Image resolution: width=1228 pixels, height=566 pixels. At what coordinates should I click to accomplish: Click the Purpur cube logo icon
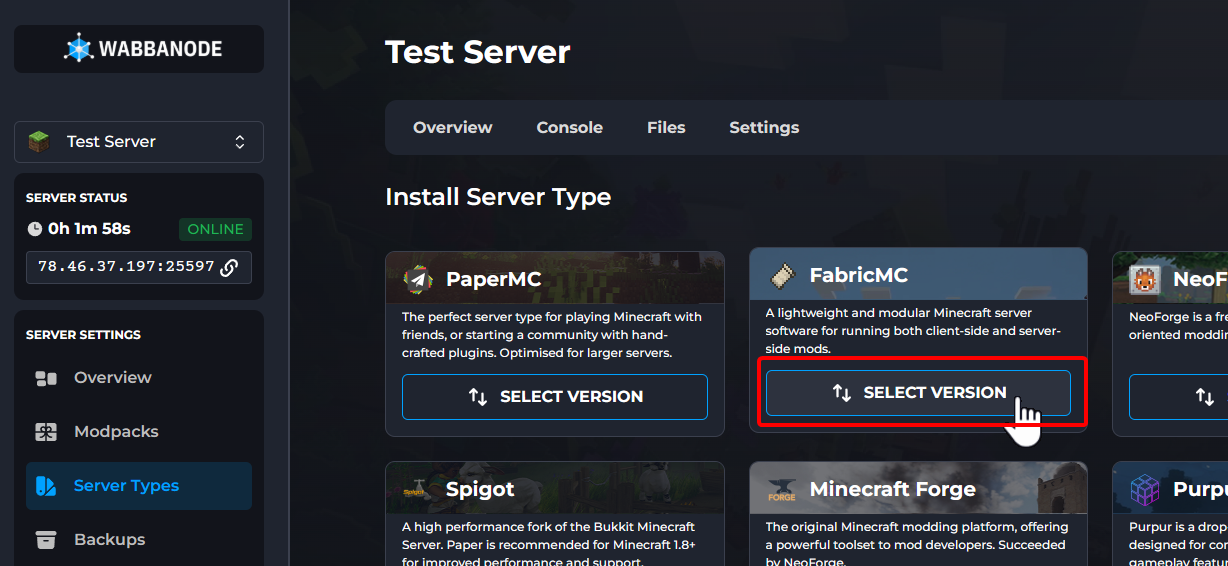pyautogui.click(x=1145, y=489)
